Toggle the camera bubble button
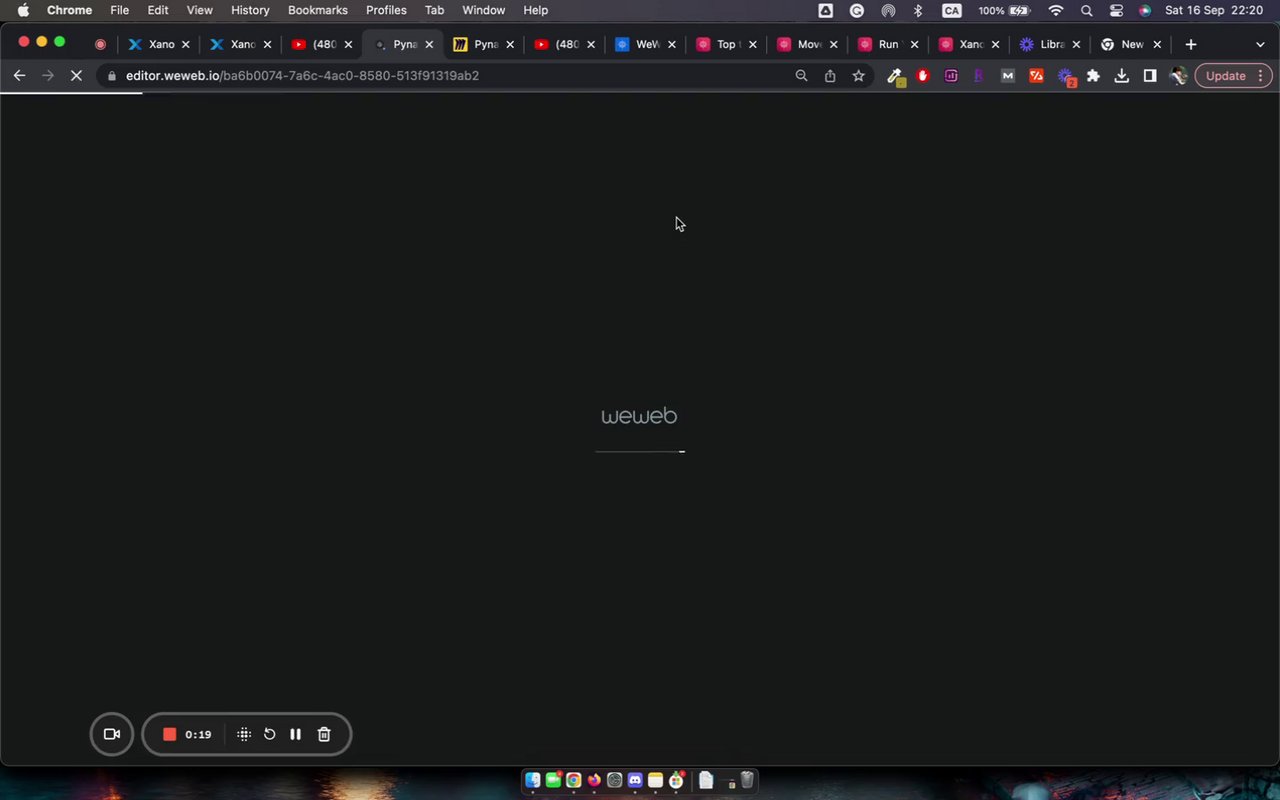1280x800 pixels. (112, 734)
